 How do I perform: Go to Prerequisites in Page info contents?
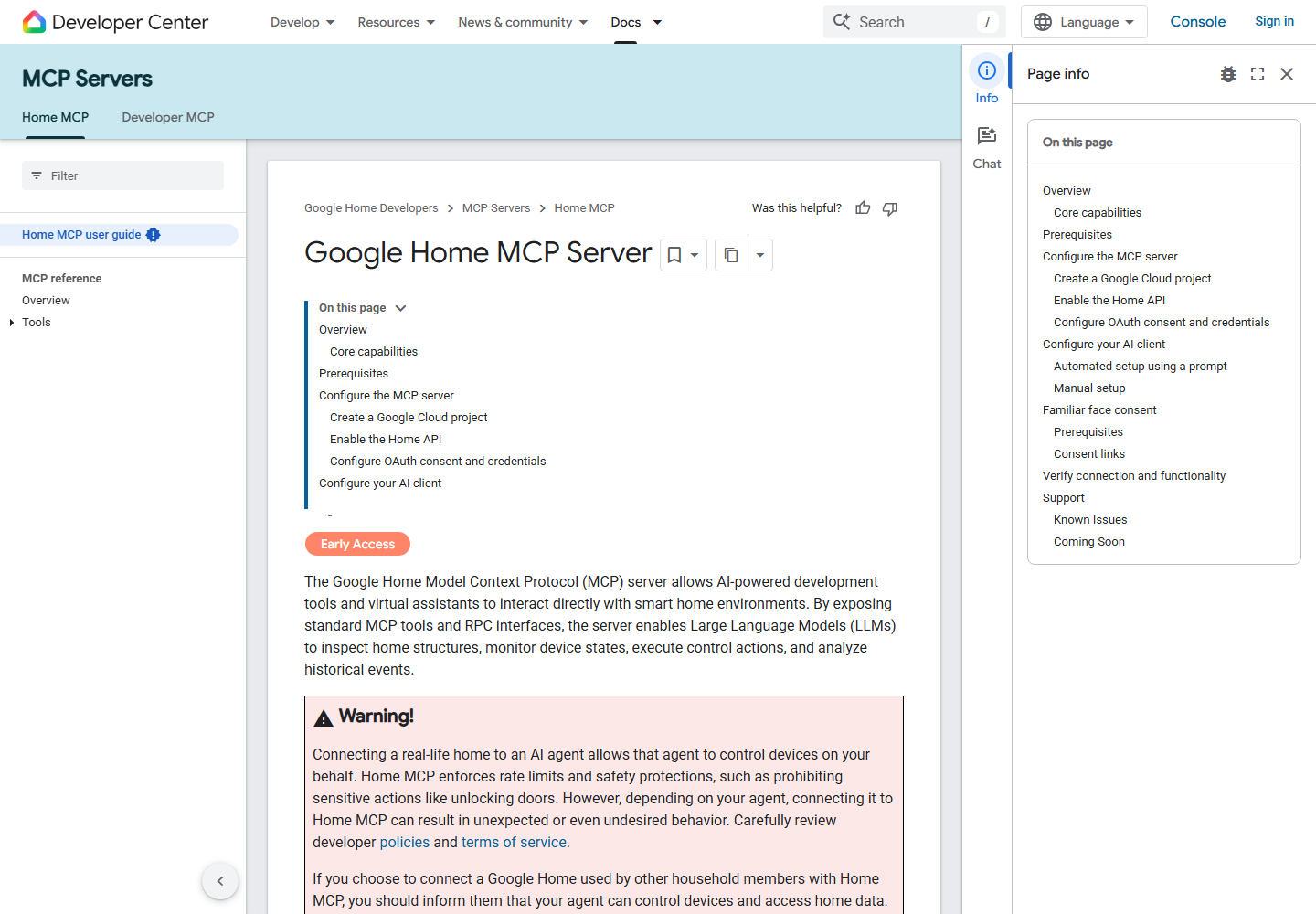pos(1077,235)
